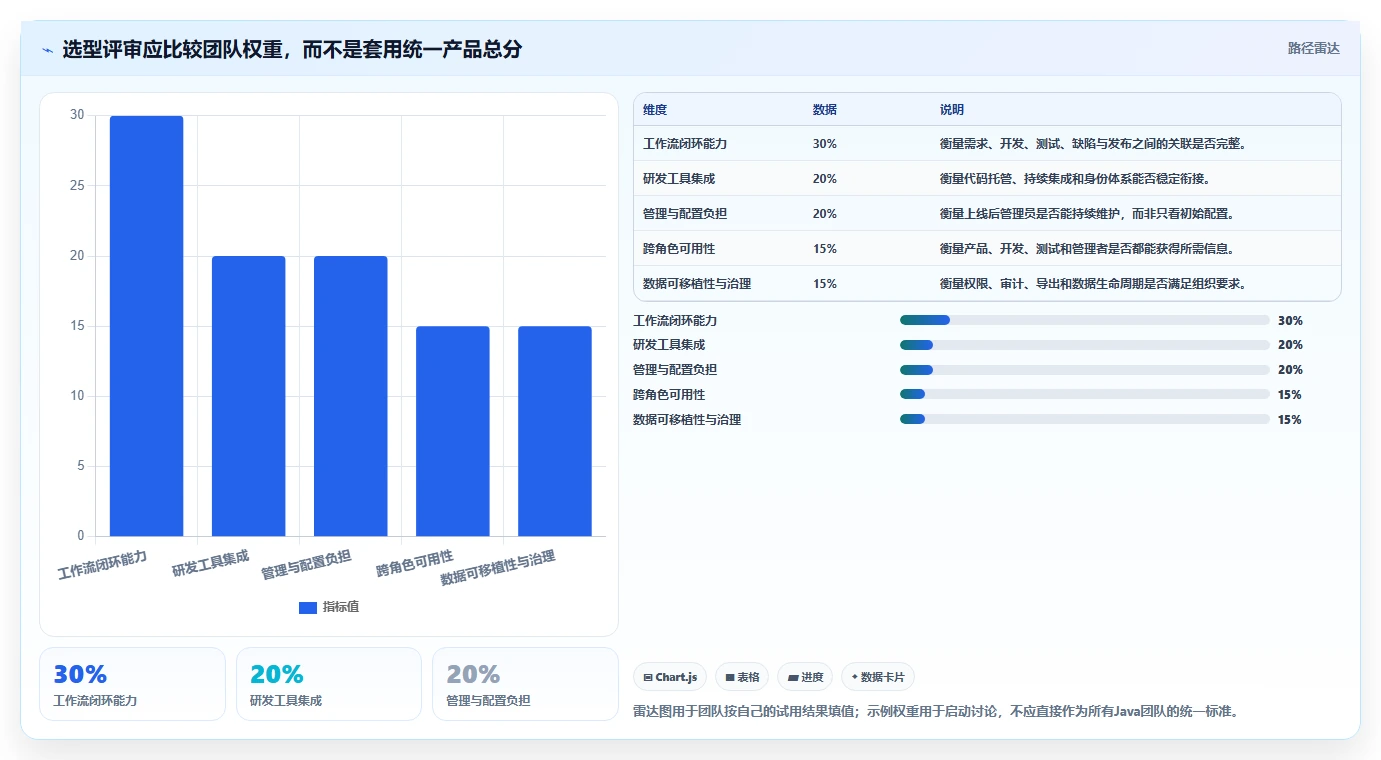Click the 管理与配置负担 table cell

click(x=685, y=214)
